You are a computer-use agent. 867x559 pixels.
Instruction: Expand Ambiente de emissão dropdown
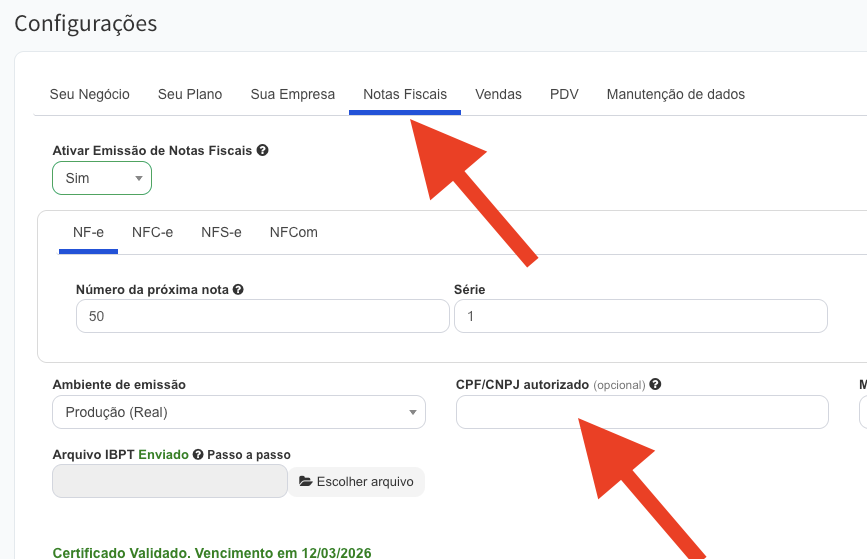(x=238, y=412)
